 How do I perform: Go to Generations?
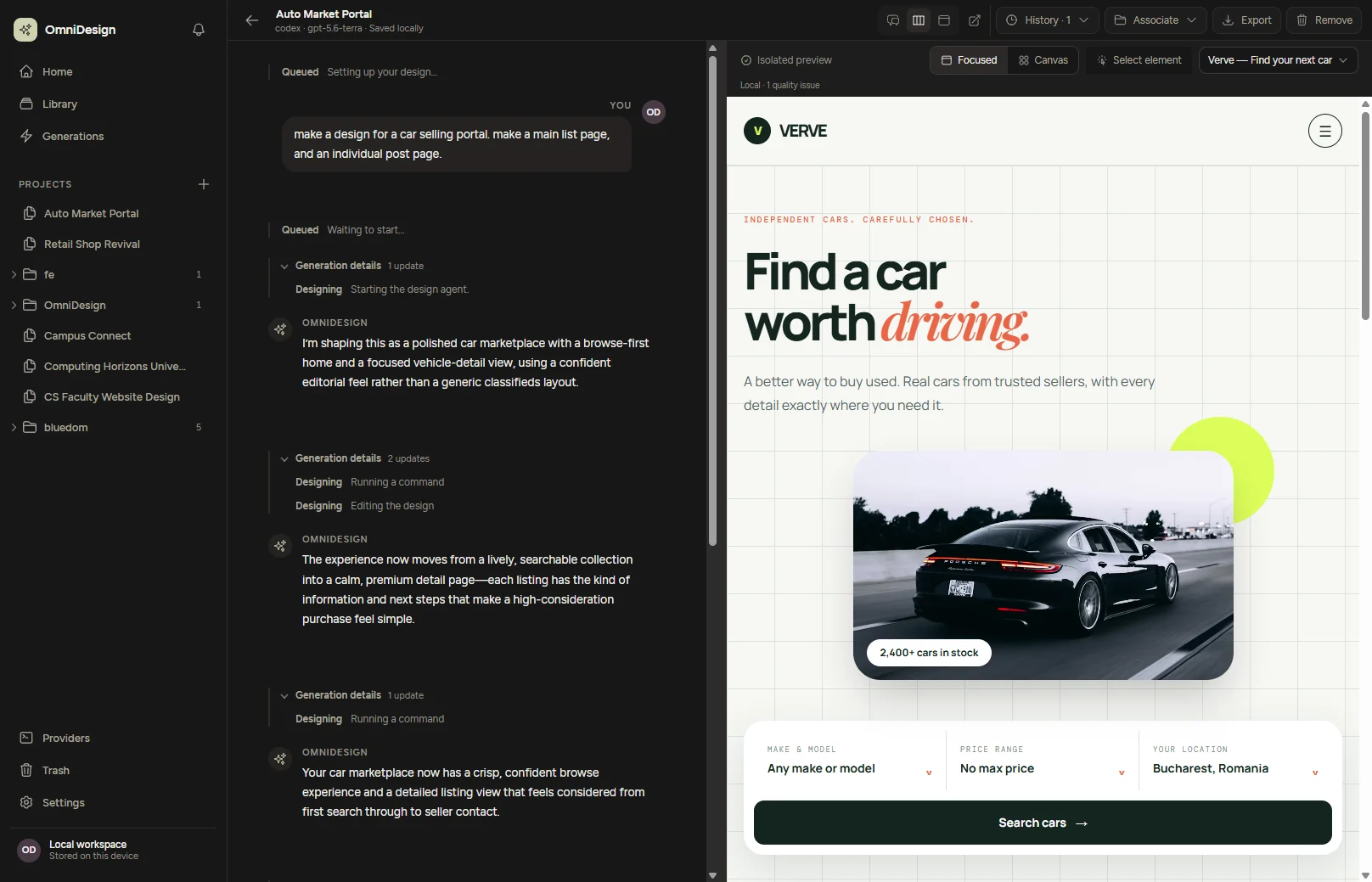(x=114, y=137)
